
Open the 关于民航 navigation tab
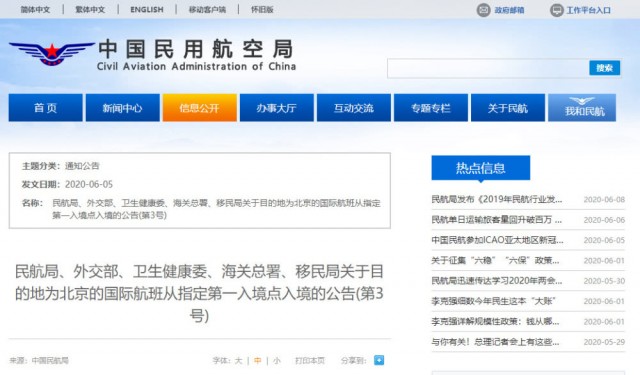[508, 108]
